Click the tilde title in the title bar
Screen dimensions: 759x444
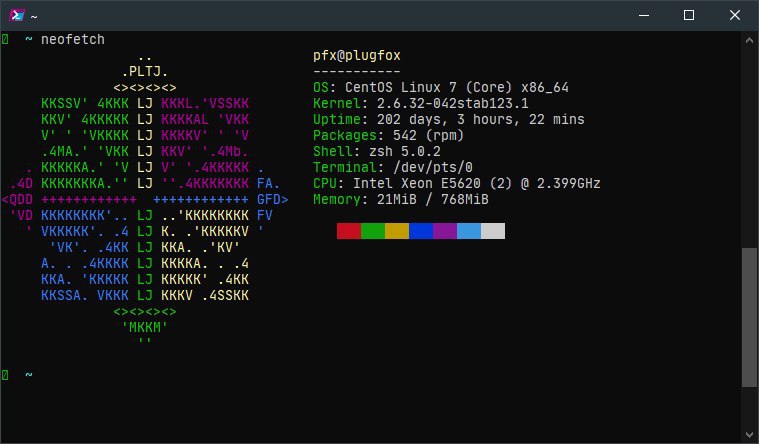pos(34,16)
